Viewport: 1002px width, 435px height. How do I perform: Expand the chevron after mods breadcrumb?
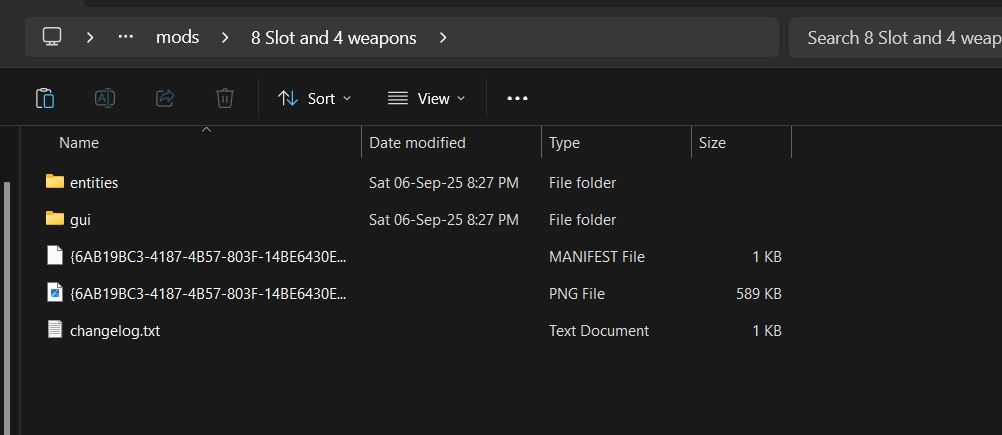click(225, 38)
